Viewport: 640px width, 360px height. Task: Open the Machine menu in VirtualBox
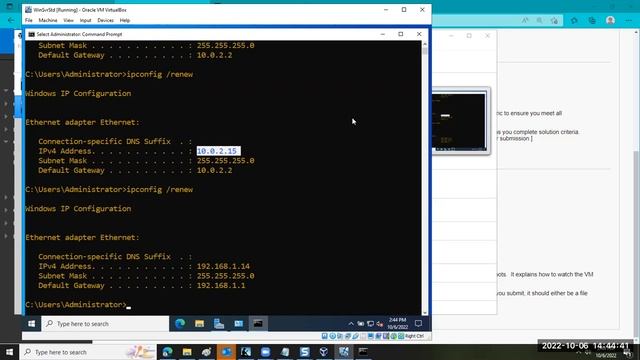pyautogui.click(x=48, y=20)
